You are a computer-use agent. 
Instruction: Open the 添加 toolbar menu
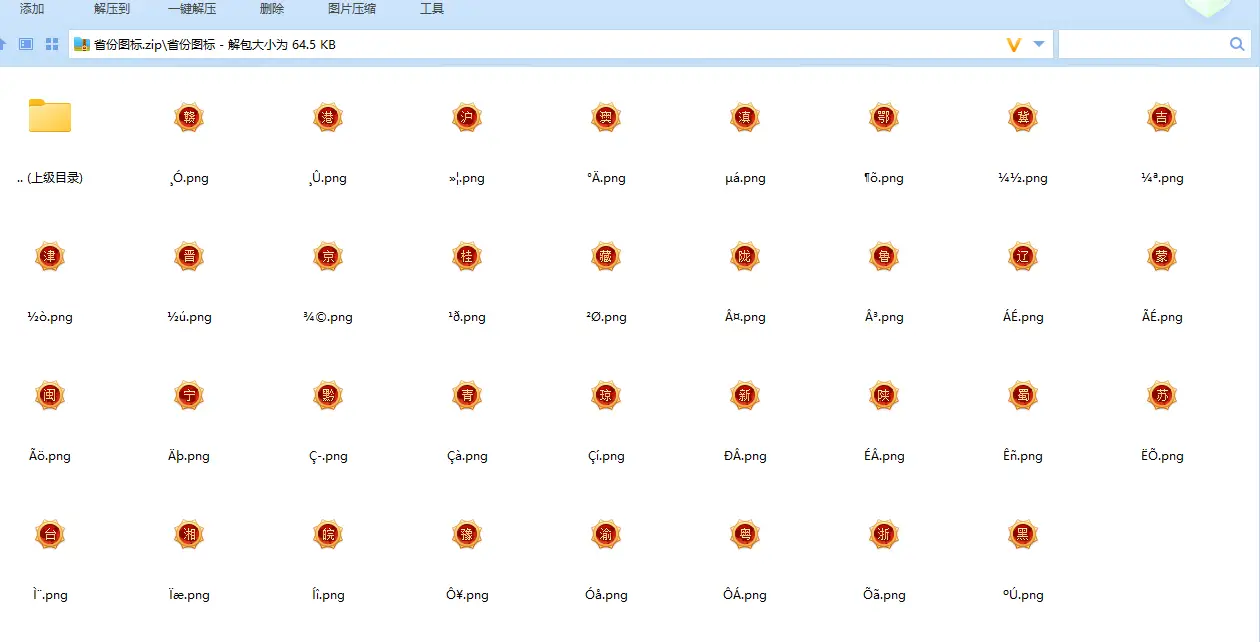pyautogui.click(x=32, y=9)
